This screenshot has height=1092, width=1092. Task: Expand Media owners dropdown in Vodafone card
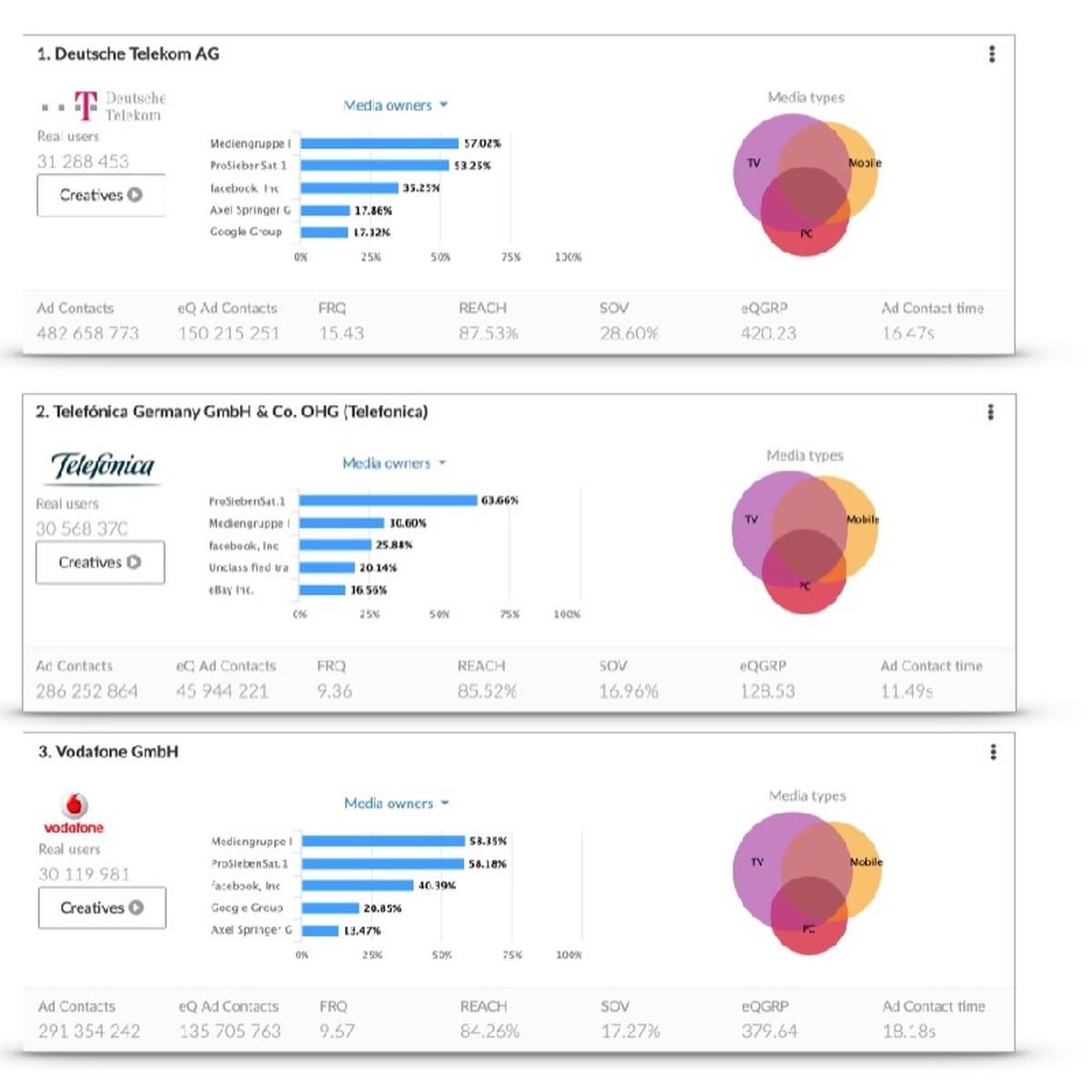[397, 804]
